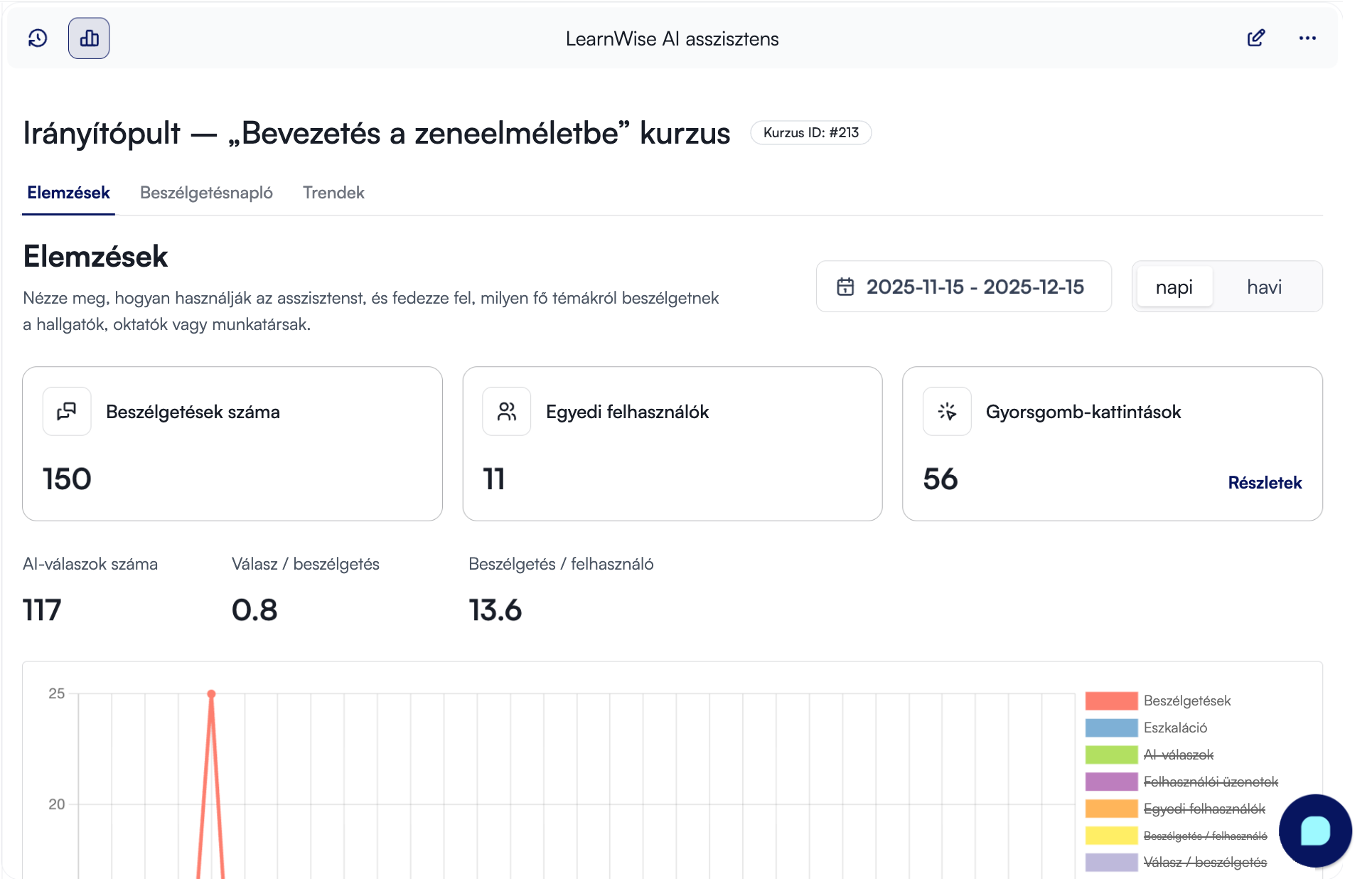Click the calendar icon in date selector

coord(845,287)
